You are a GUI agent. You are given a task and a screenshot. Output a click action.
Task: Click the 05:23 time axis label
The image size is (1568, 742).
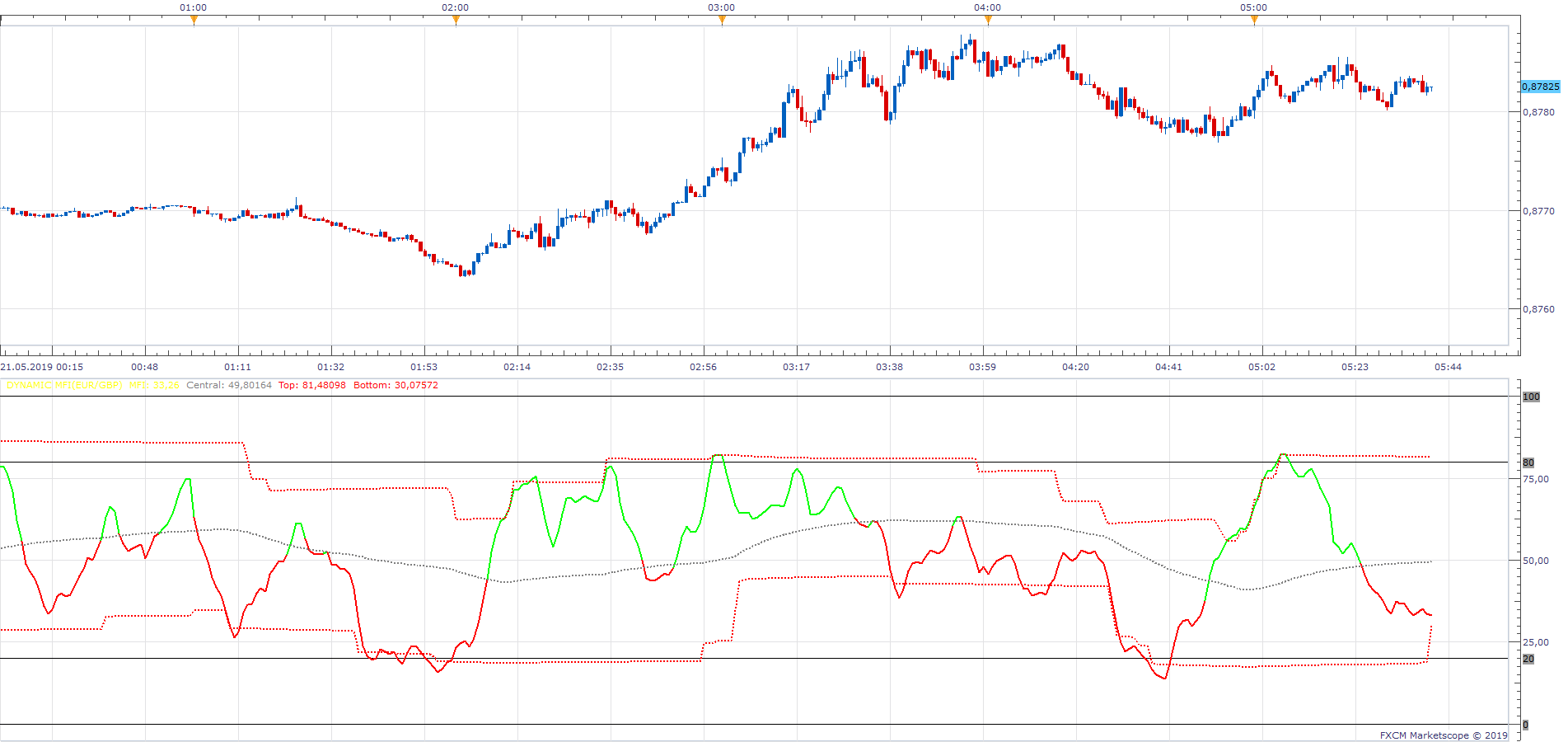coord(1355,367)
